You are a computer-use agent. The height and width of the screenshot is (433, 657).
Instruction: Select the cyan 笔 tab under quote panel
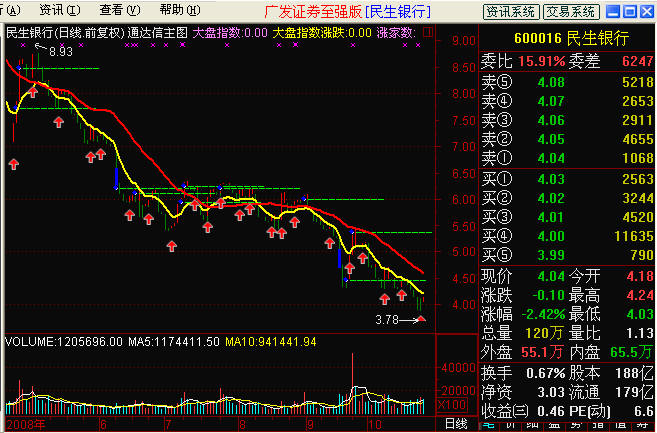[x=489, y=425]
